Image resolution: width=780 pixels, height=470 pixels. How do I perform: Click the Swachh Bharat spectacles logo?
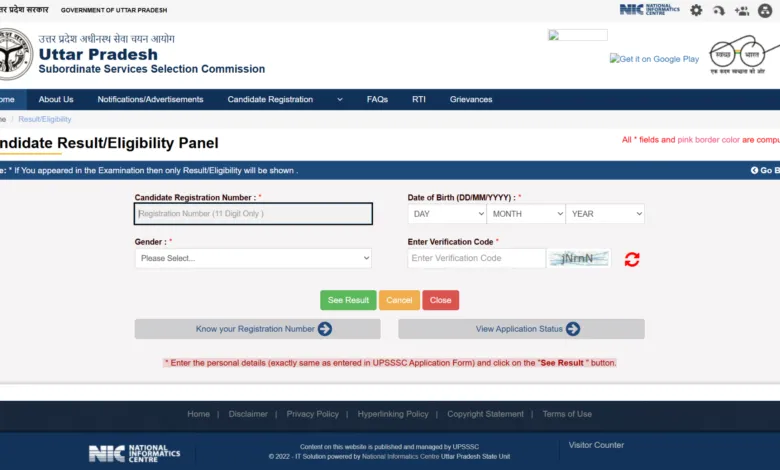744,55
